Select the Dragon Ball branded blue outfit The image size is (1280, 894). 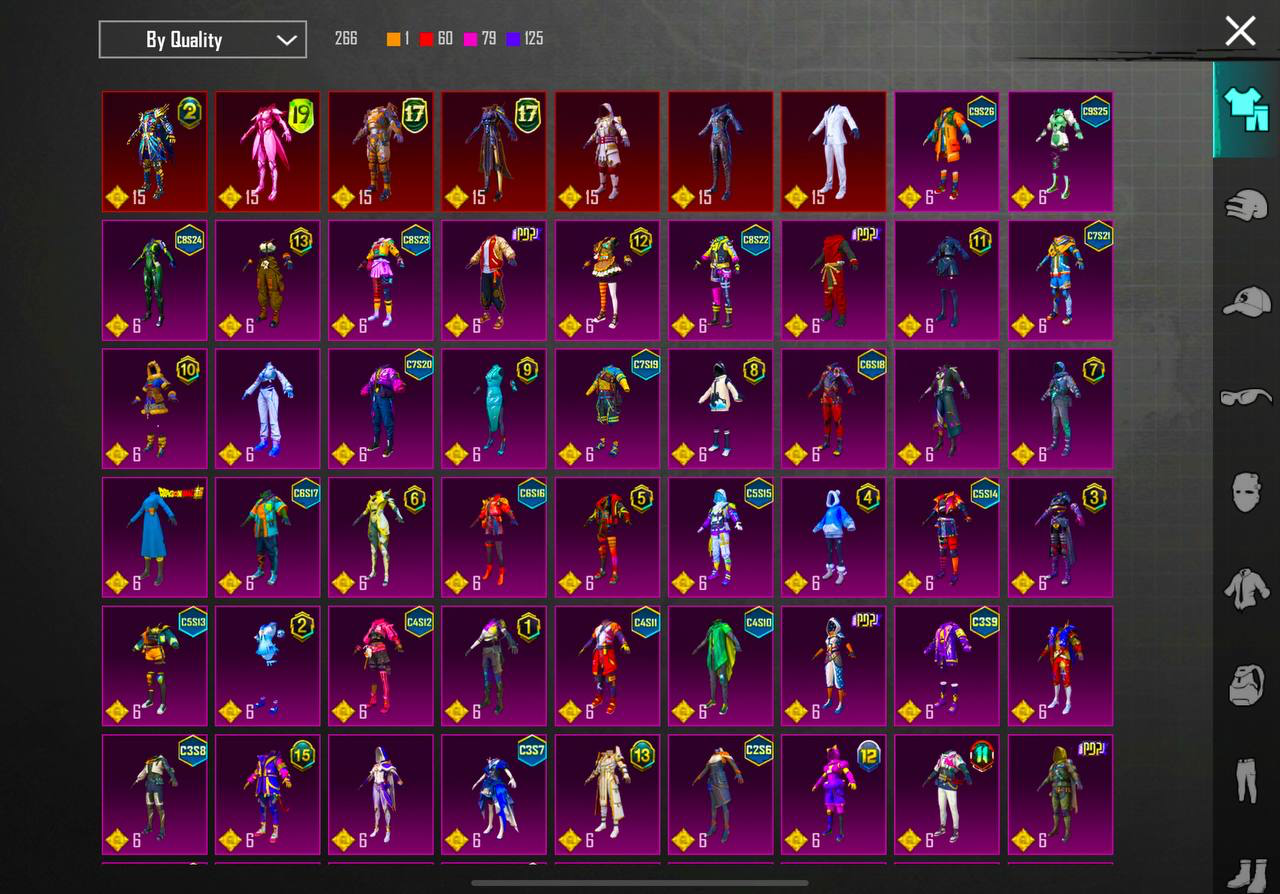153,537
